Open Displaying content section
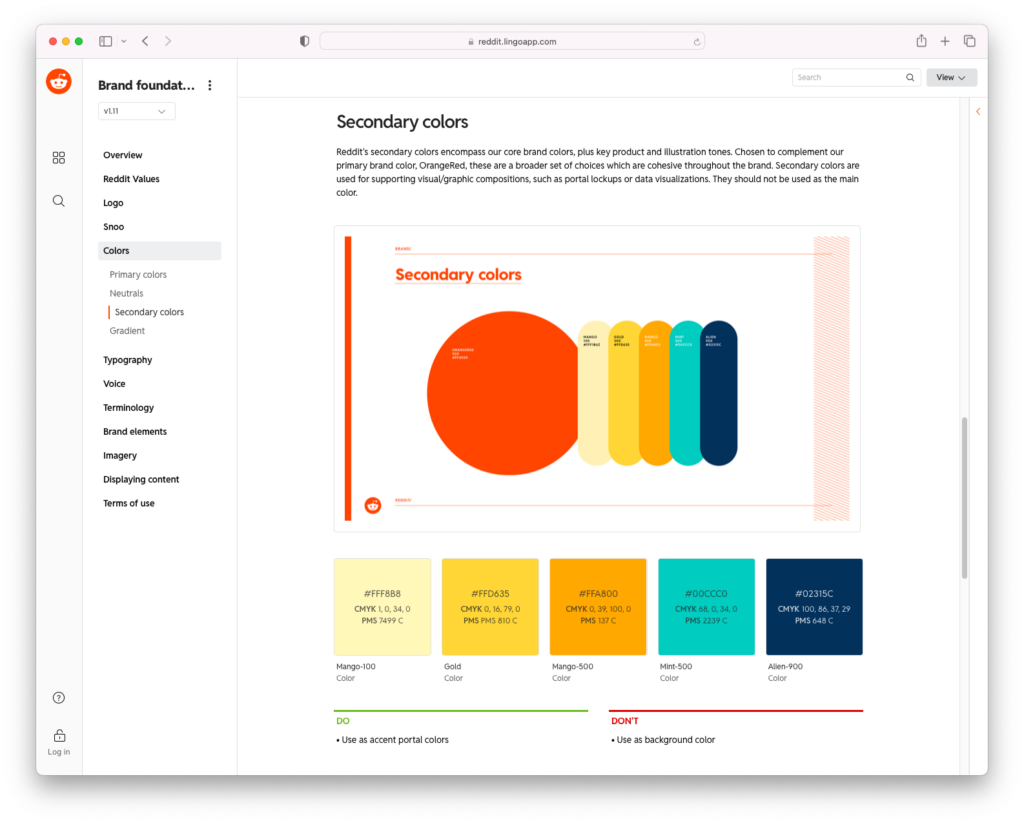Screen dimensions: 1024x823 pos(141,479)
